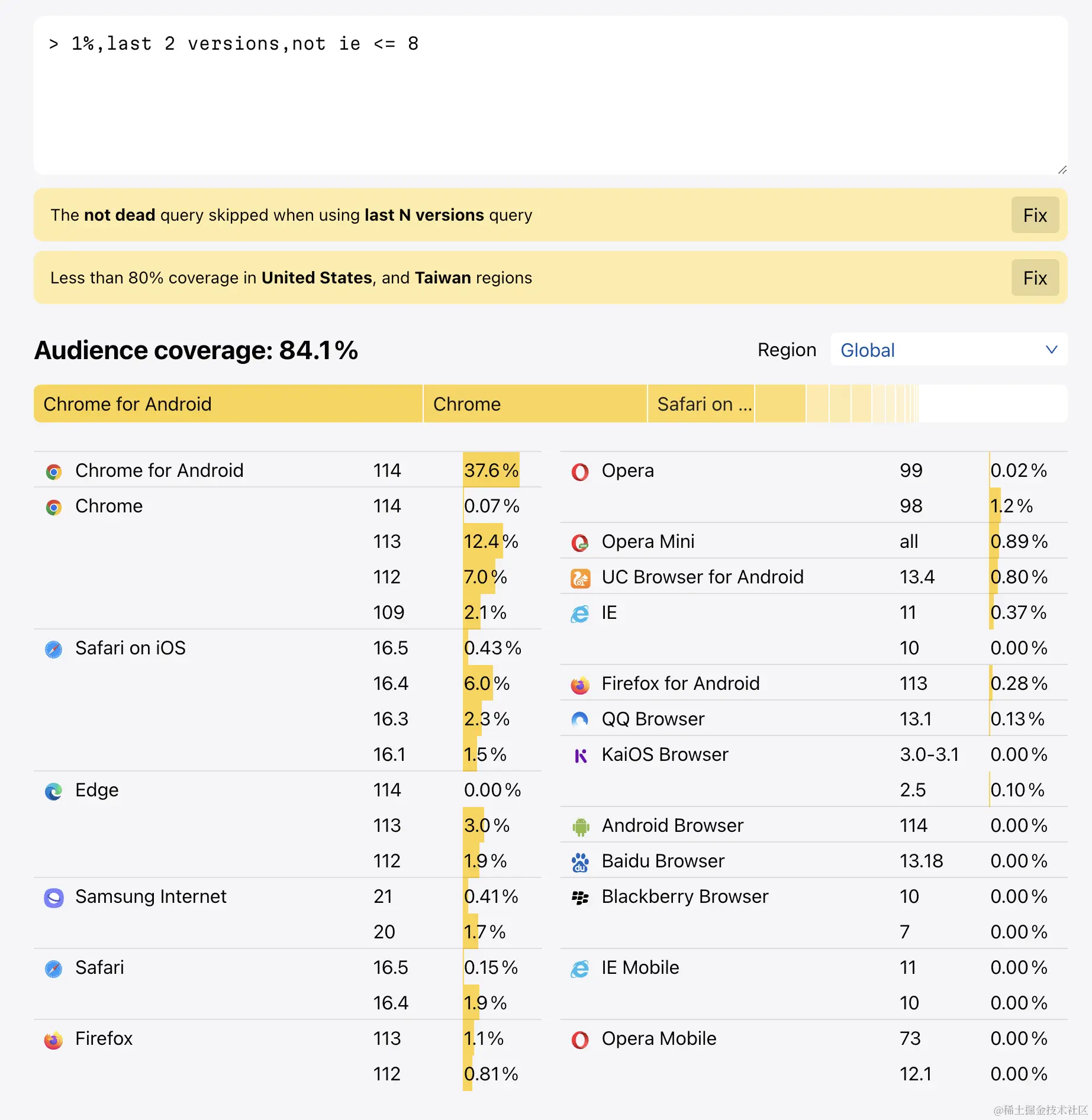This screenshot has width=1092, height=1120.
Task: Click the Android Browser robot icon
Action: (x=580, y=827)
